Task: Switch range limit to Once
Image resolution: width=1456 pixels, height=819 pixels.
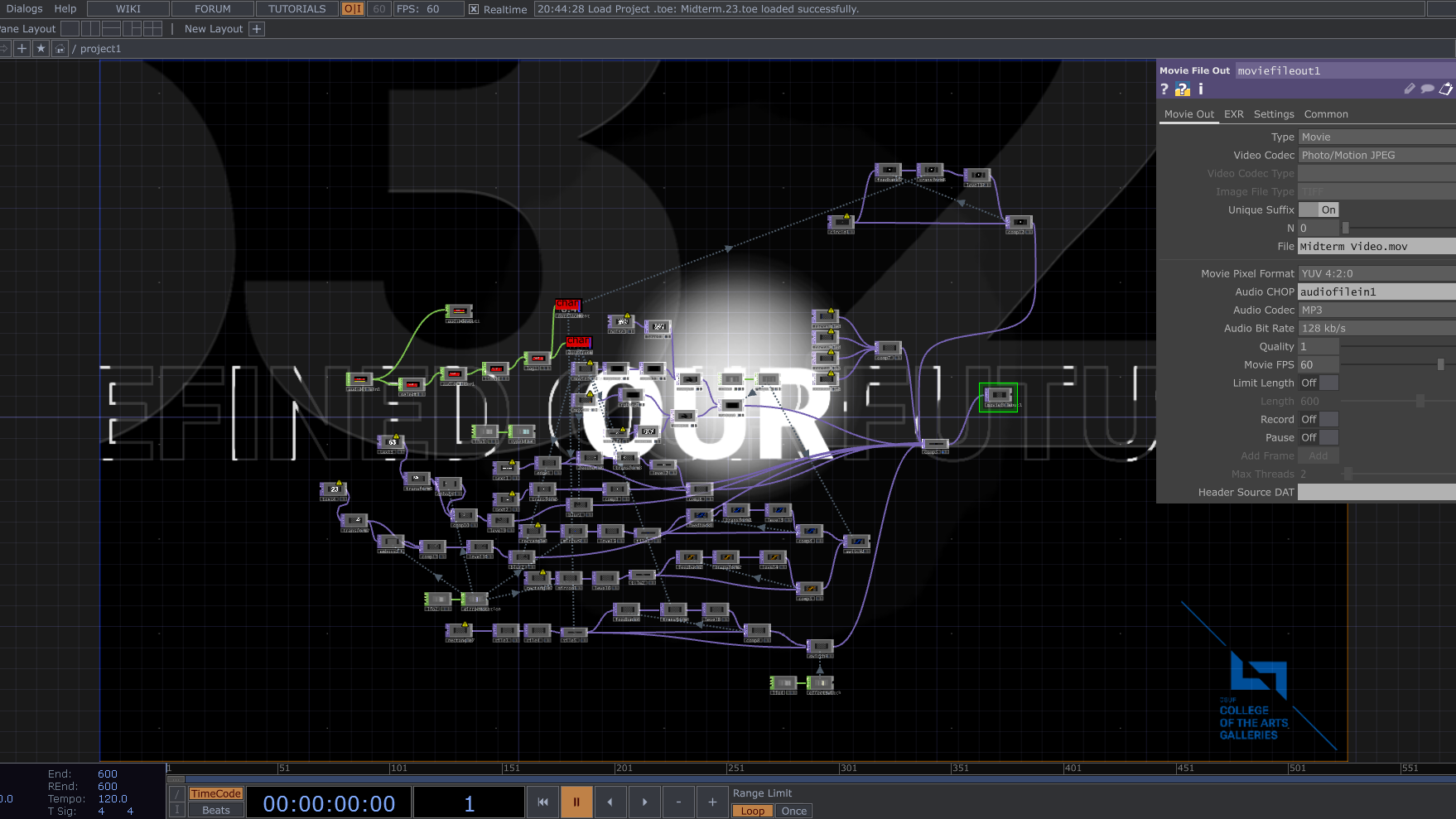Action: coord(793,811)
